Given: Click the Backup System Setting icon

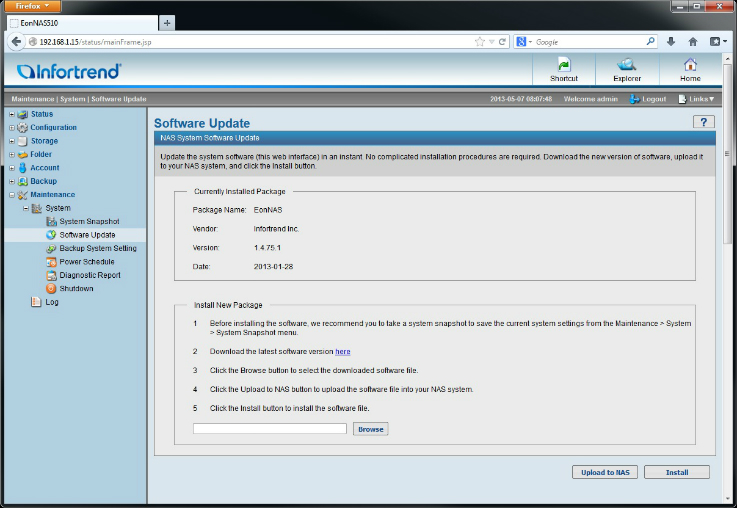Looking at the screenshot, I should pos(51,248).
